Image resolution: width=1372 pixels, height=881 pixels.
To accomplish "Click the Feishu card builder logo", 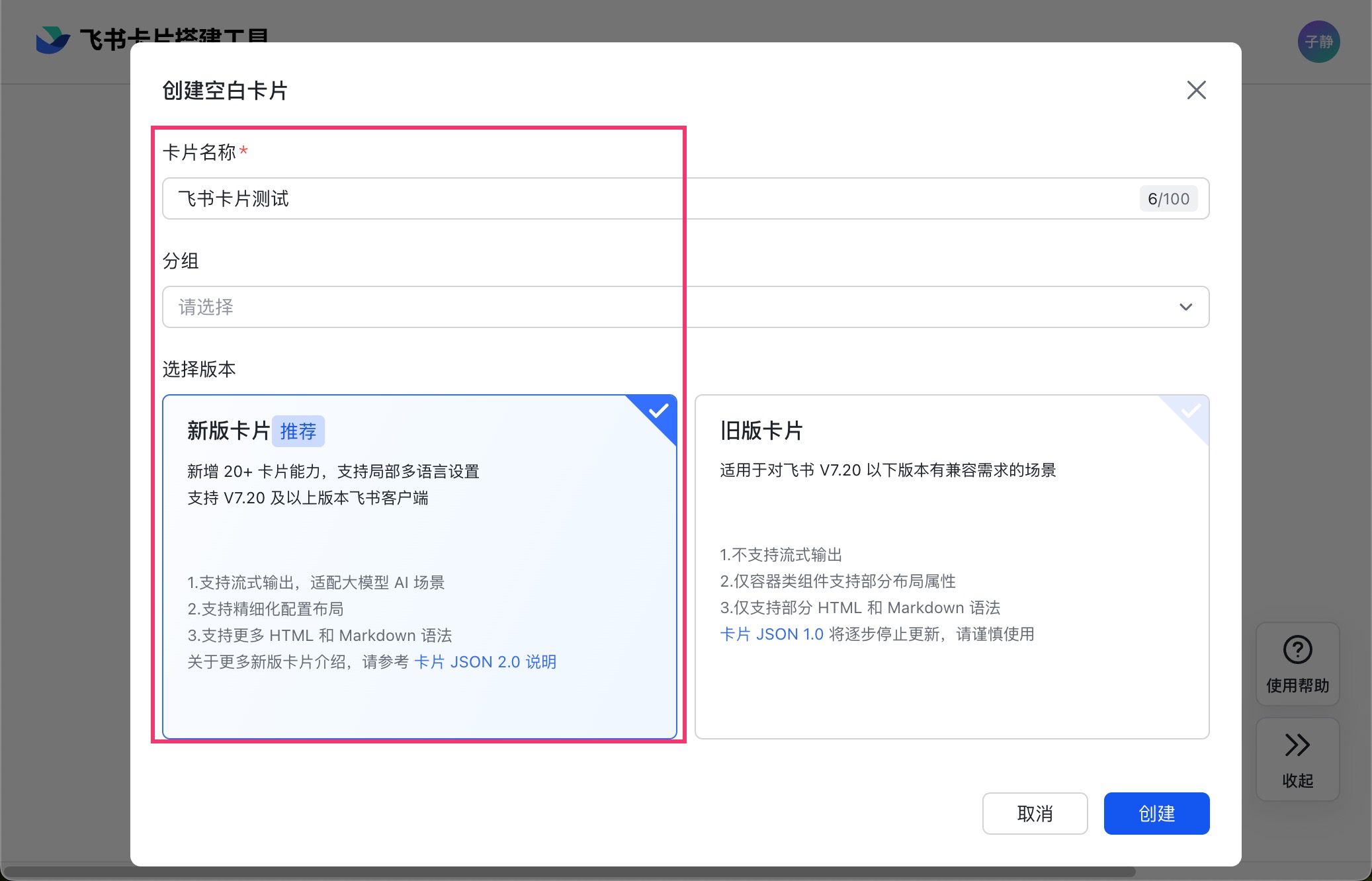I will [x=53, y=40].
